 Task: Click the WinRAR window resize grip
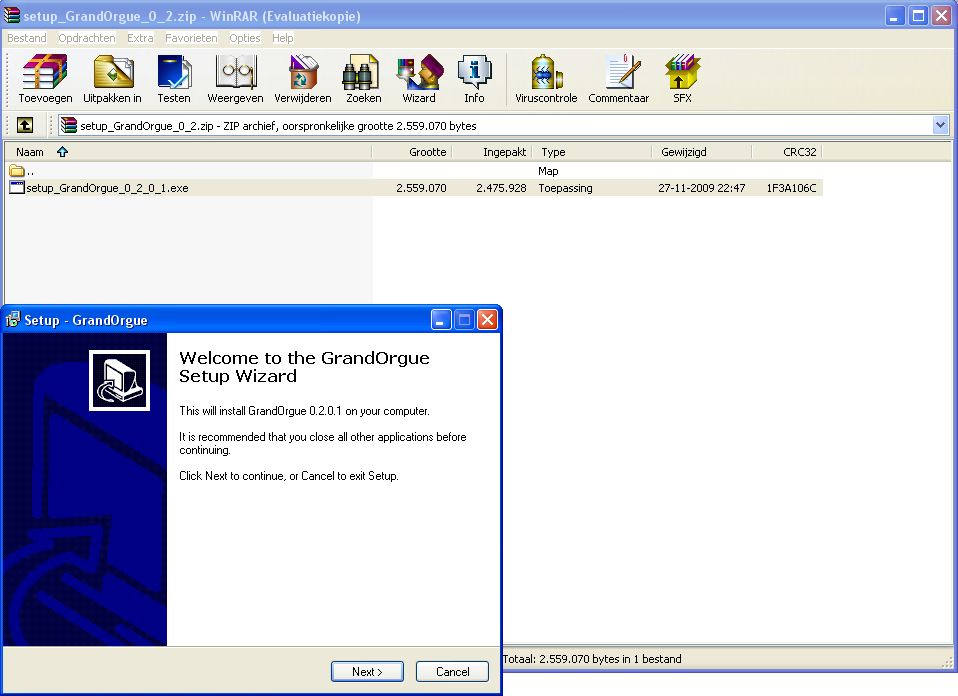946,662
